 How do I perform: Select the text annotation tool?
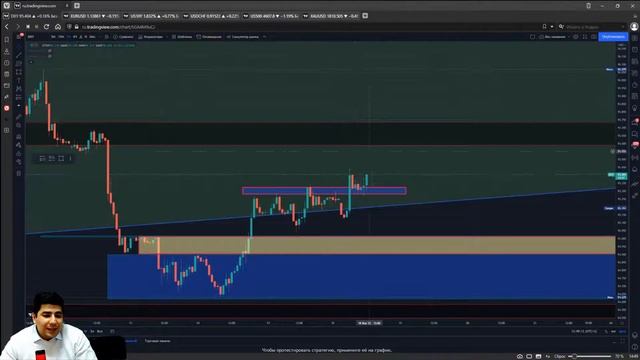[19, 80]
